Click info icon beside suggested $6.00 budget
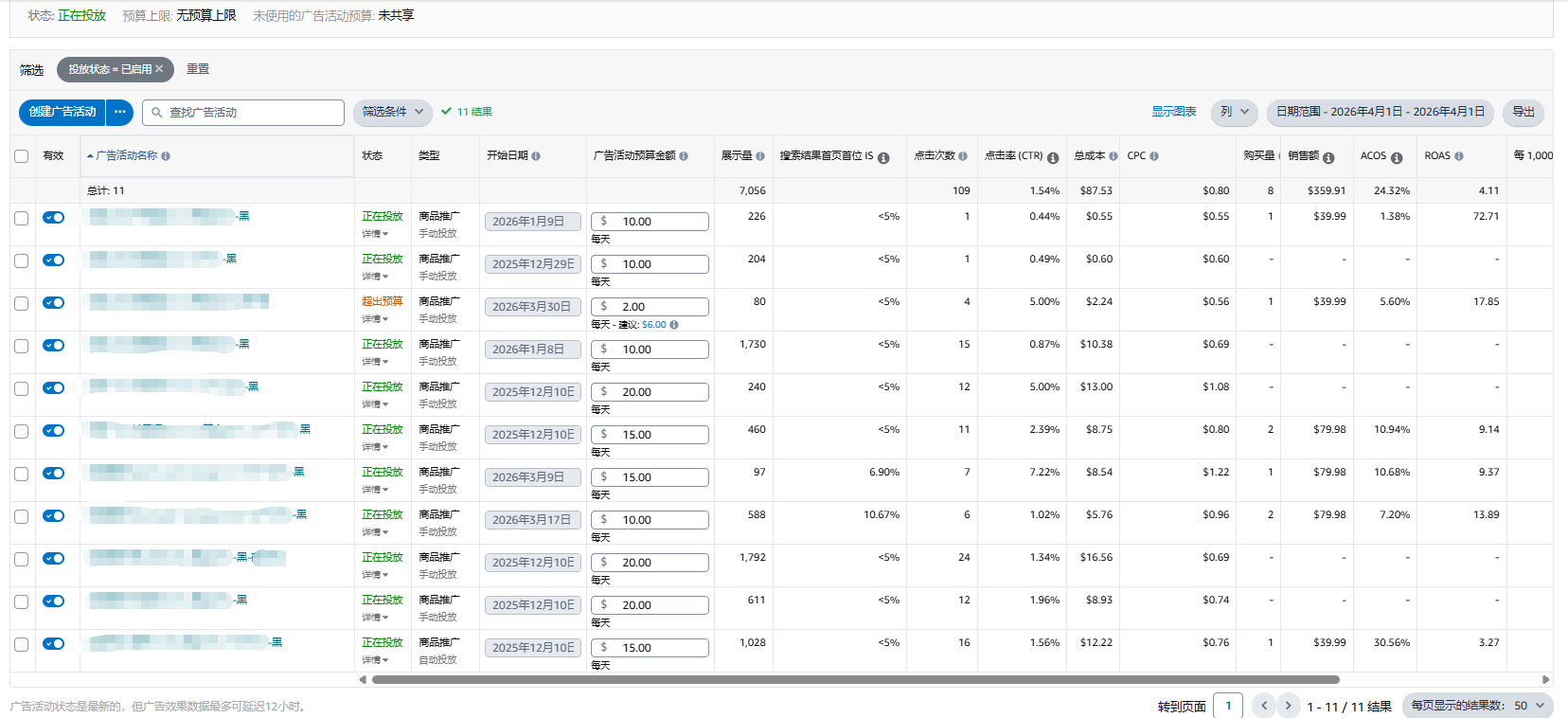The width and height of the screenshot is (1568, 718). [674, 325]
